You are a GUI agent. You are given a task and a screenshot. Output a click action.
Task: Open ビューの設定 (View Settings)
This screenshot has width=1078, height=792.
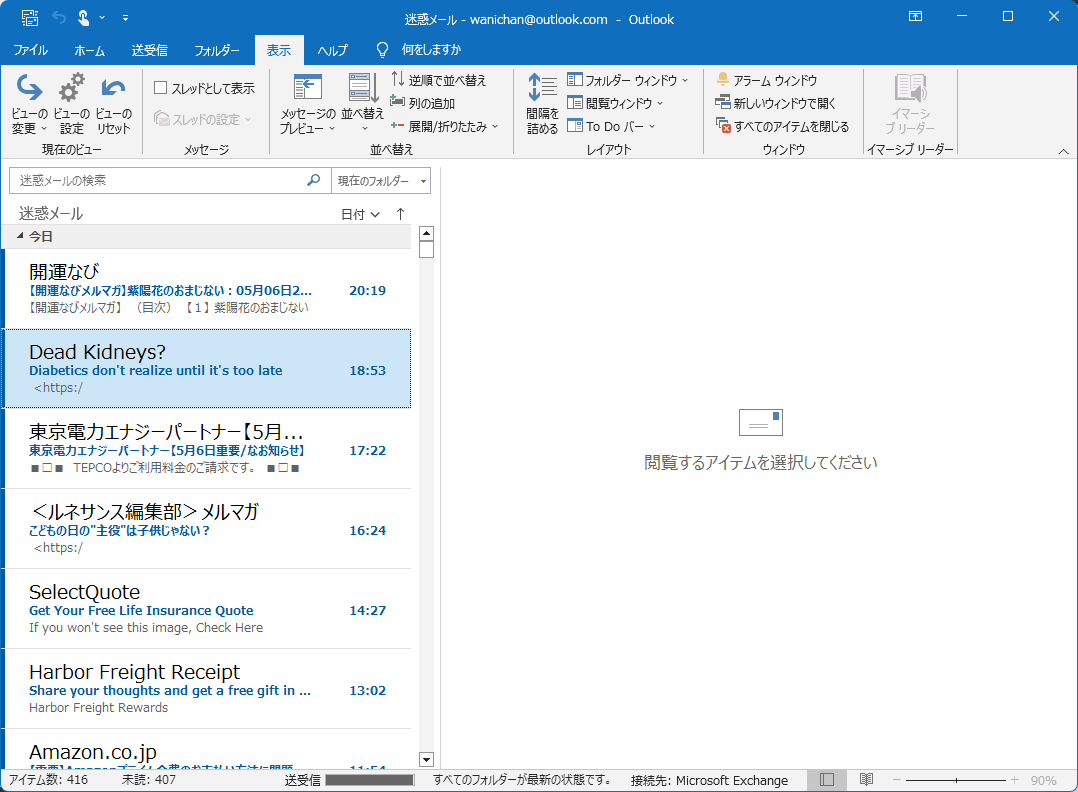[72, 104]
